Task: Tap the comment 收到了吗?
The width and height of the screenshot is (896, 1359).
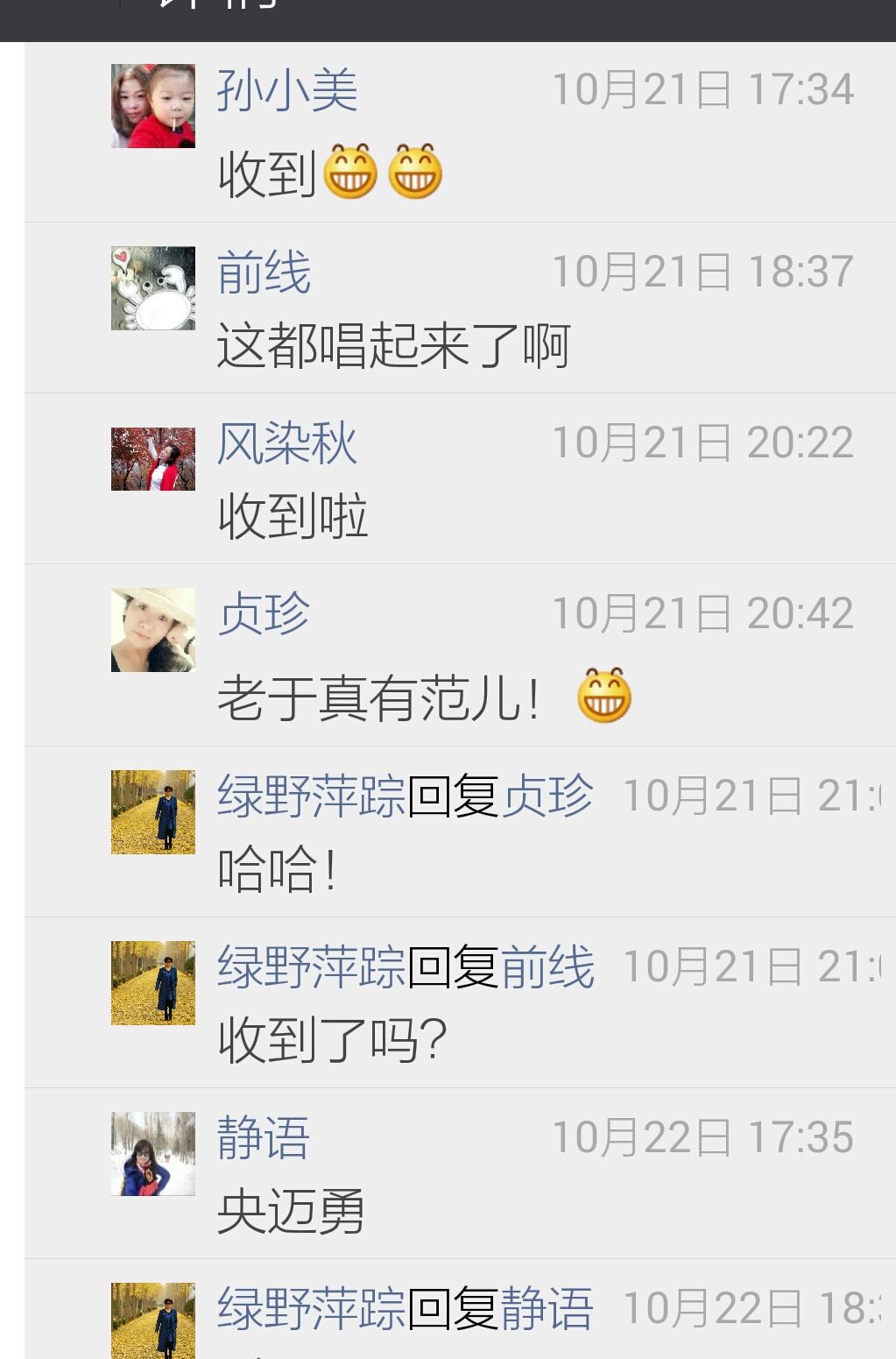Action: [333, 1040]
